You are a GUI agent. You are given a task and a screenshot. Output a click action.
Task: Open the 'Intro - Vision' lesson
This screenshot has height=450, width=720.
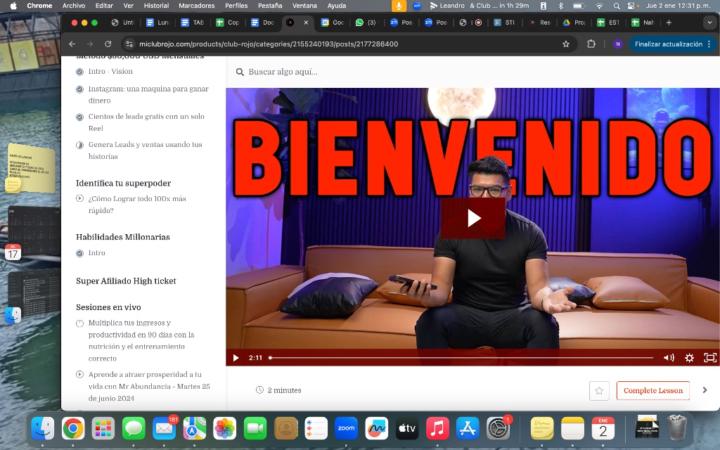coord(110,72)
